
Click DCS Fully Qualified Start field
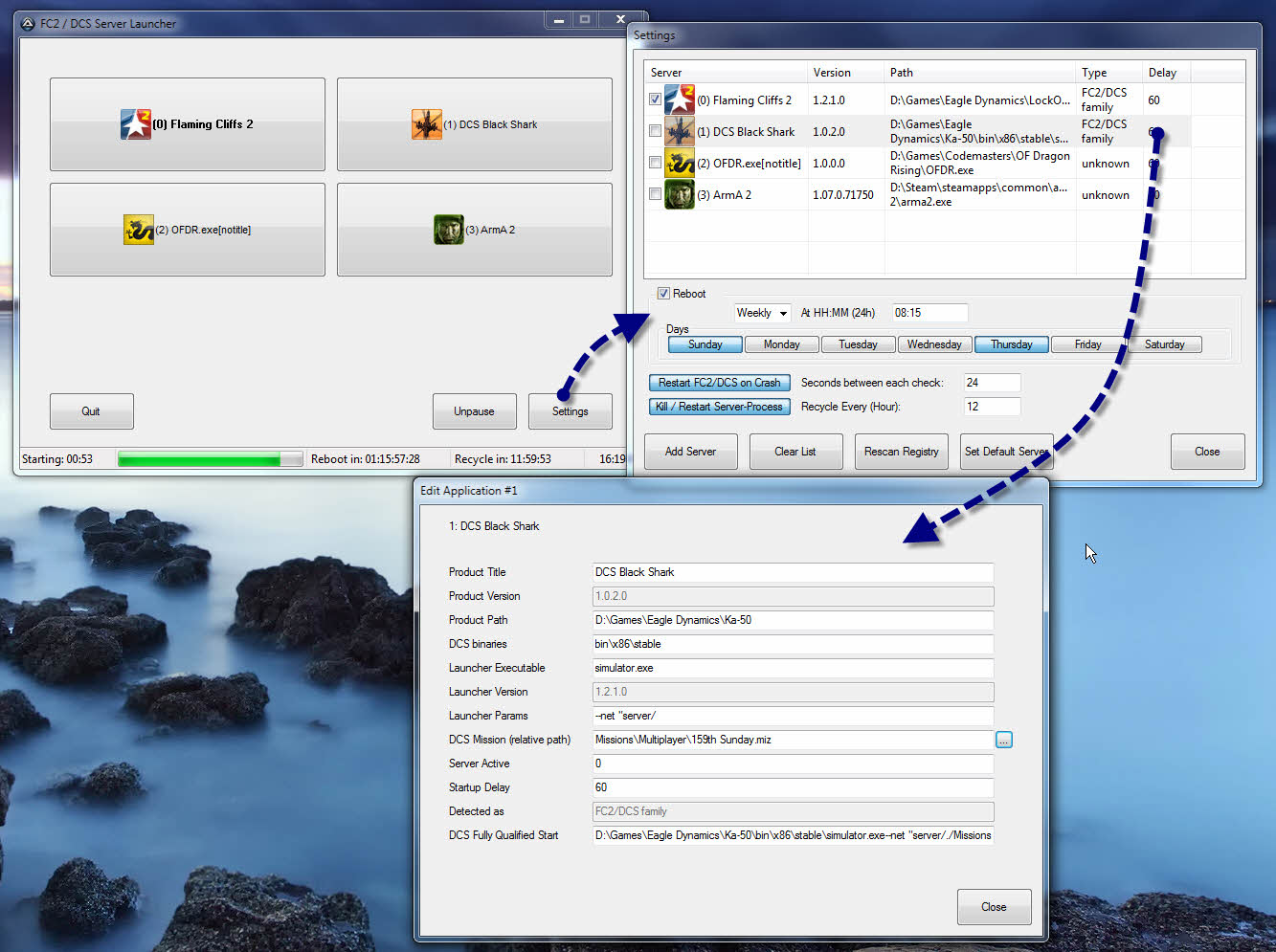pyautogui.click(x=793, y=835)
